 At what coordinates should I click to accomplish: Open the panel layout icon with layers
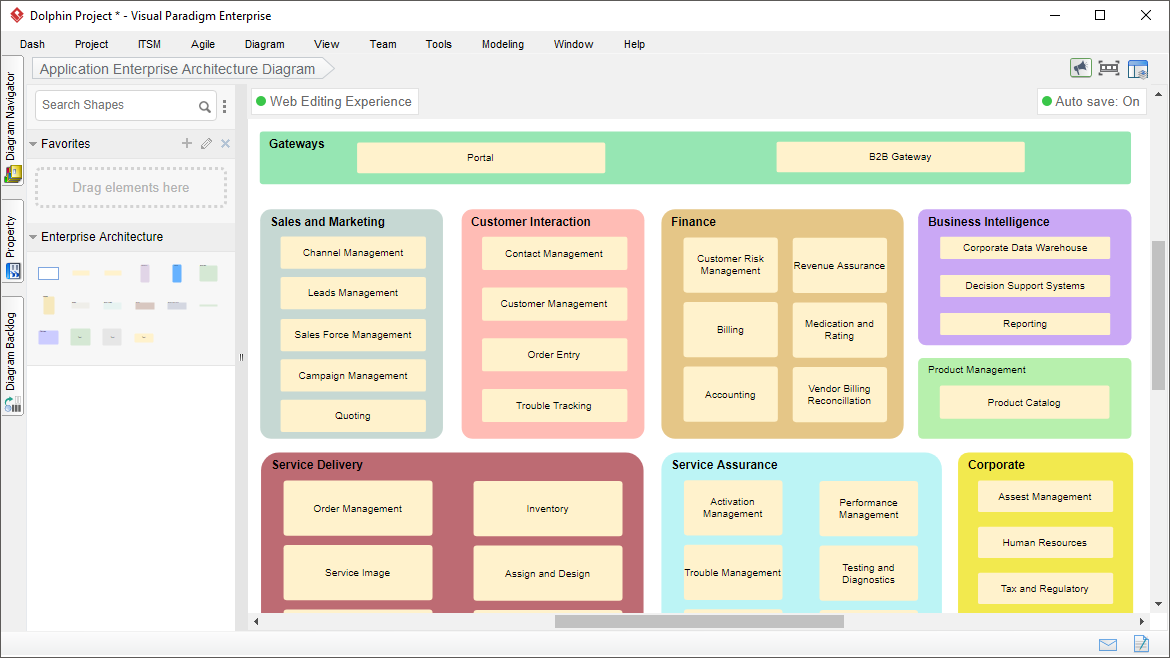click(x=1138, y=69)
